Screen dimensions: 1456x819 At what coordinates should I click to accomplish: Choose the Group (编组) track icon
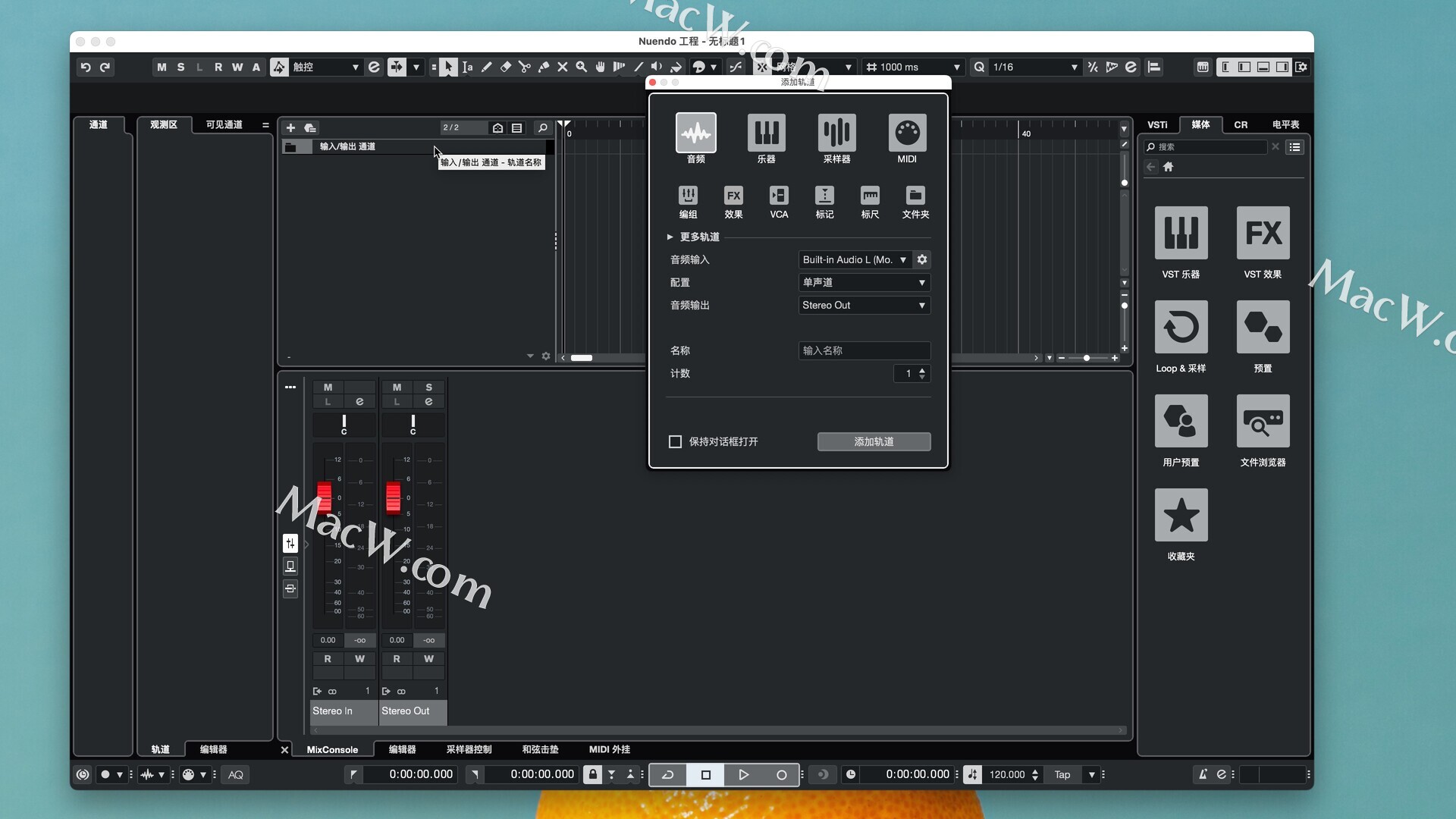(688, 196)
